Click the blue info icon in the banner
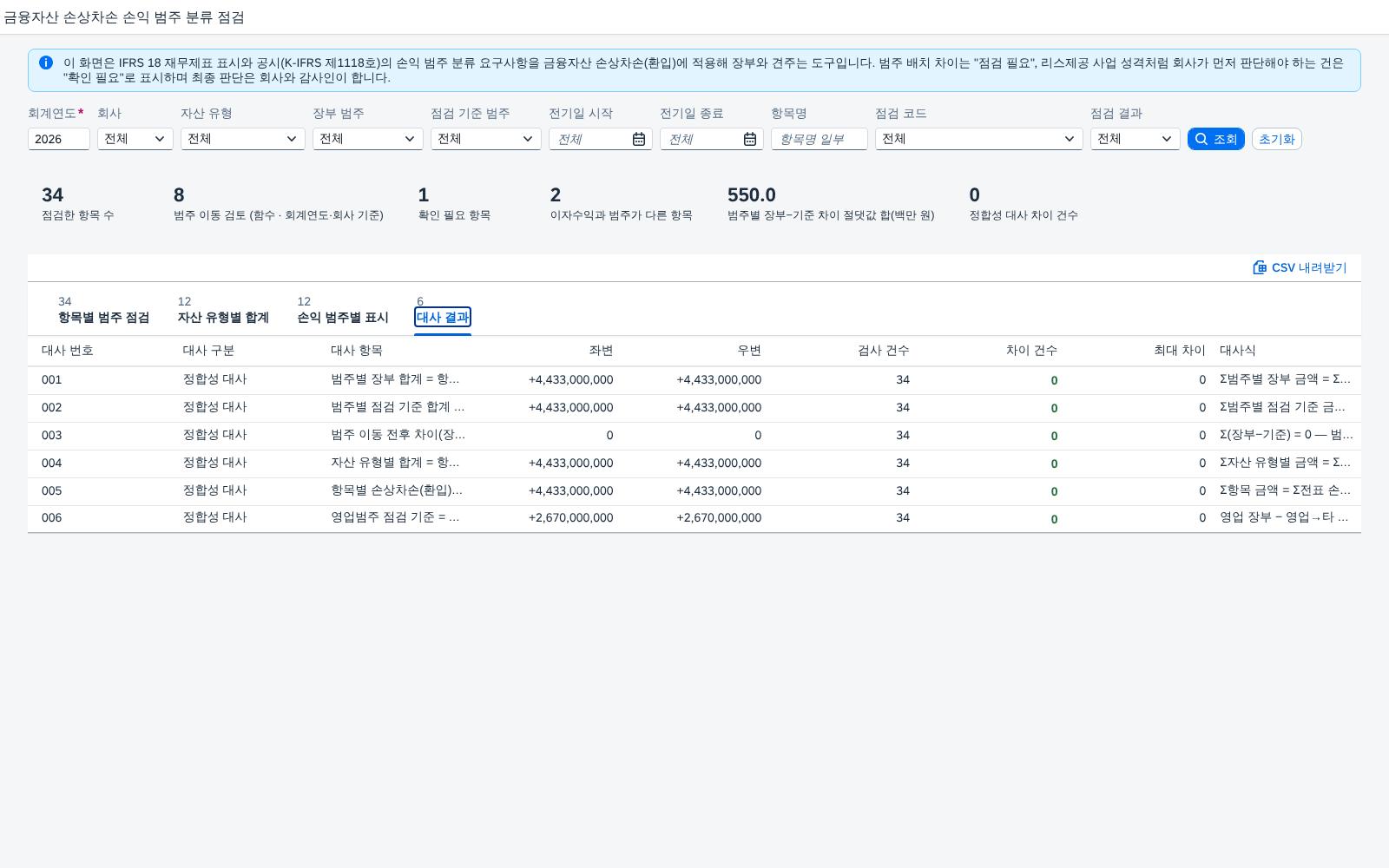Image resolution: width=1389 pixels, height=868 pixels. tap(46, 62)
